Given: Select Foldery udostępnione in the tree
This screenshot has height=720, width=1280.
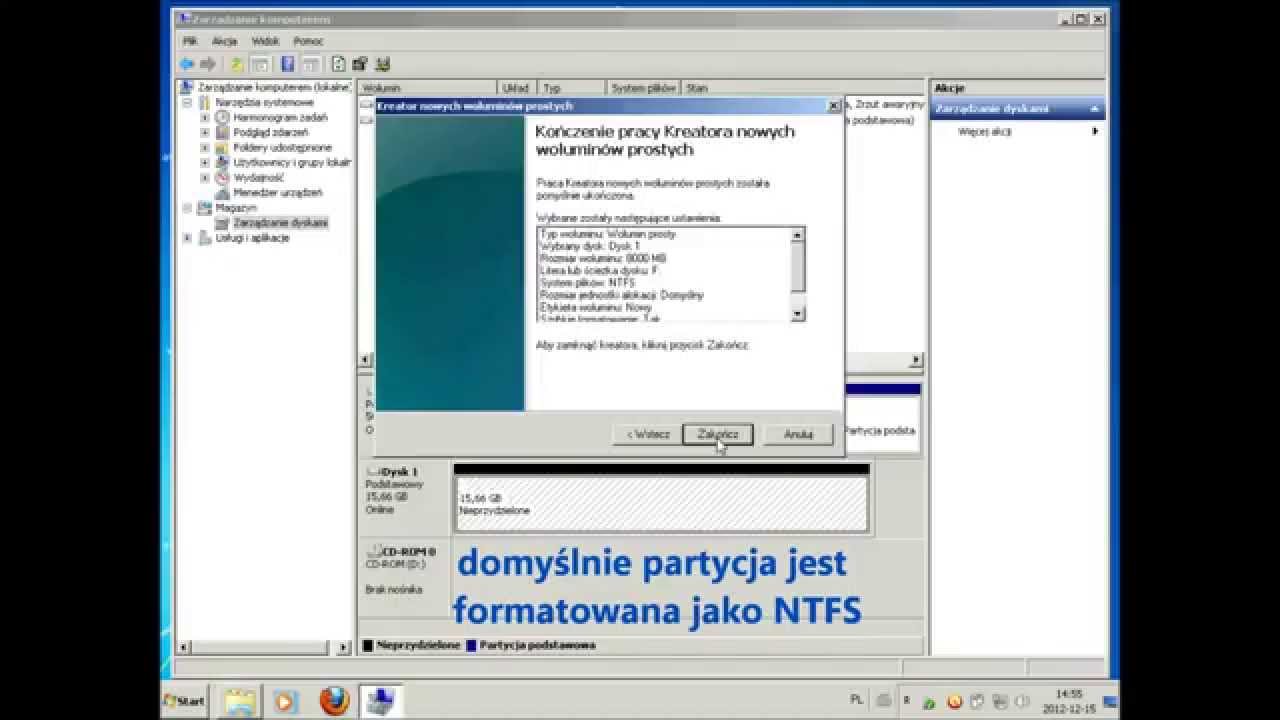Looking at the screenshot, I should coord(282,147).
